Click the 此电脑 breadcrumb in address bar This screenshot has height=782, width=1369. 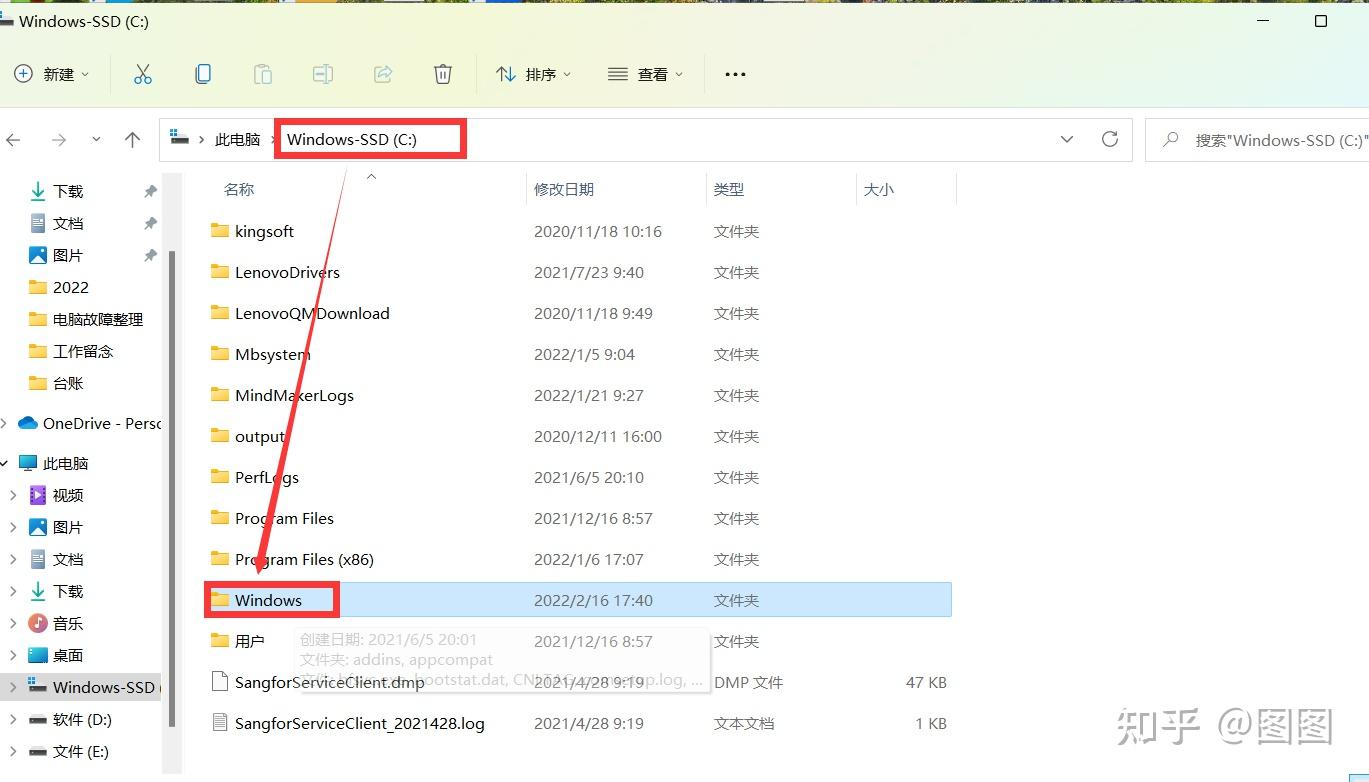tap(237, 139)
